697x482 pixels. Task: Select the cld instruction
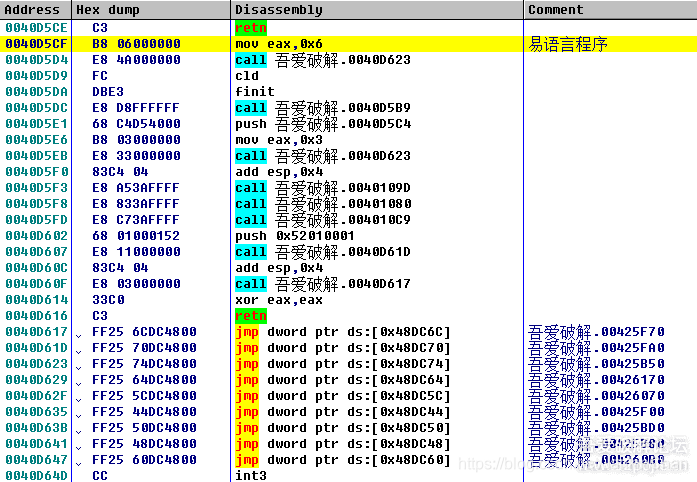[247, 76]
